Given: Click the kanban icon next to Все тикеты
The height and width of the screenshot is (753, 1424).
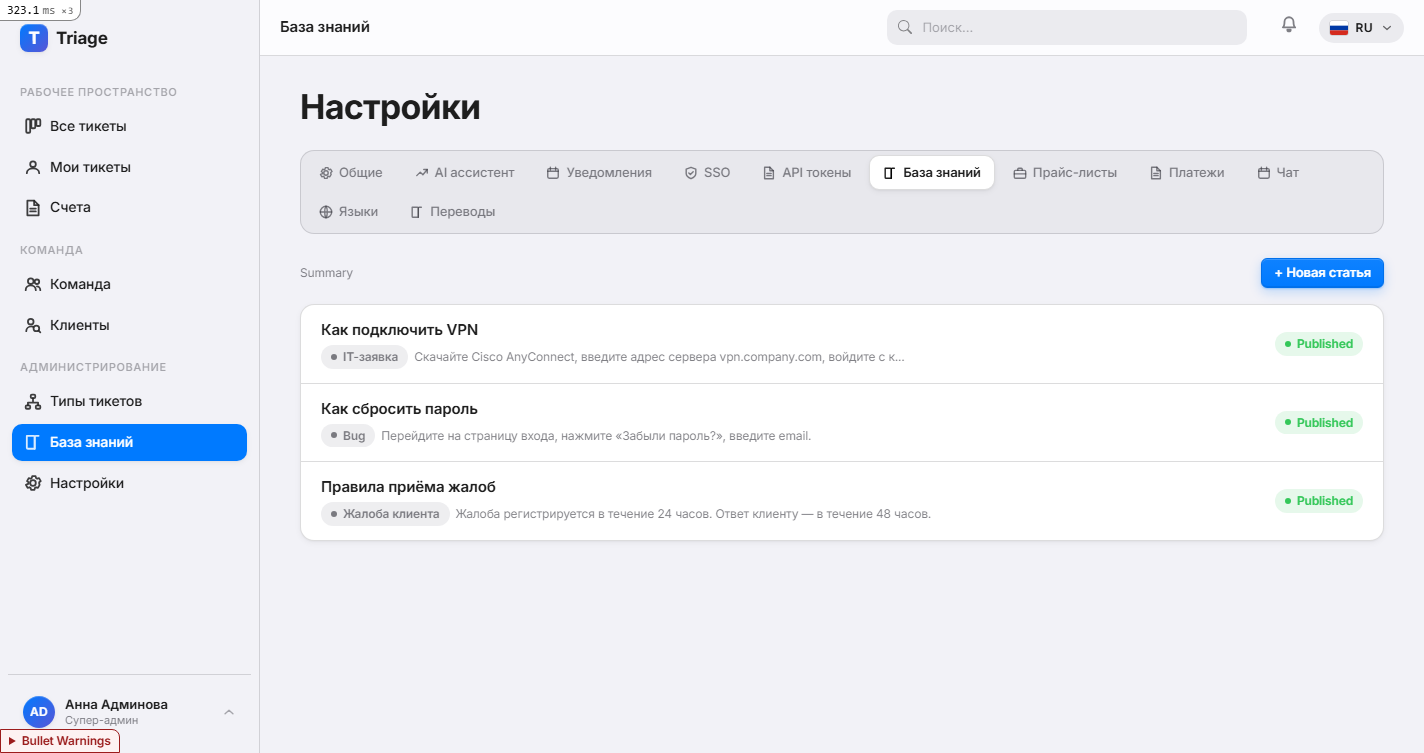Looking at the screenshot, I should click(x=33, y=126).
